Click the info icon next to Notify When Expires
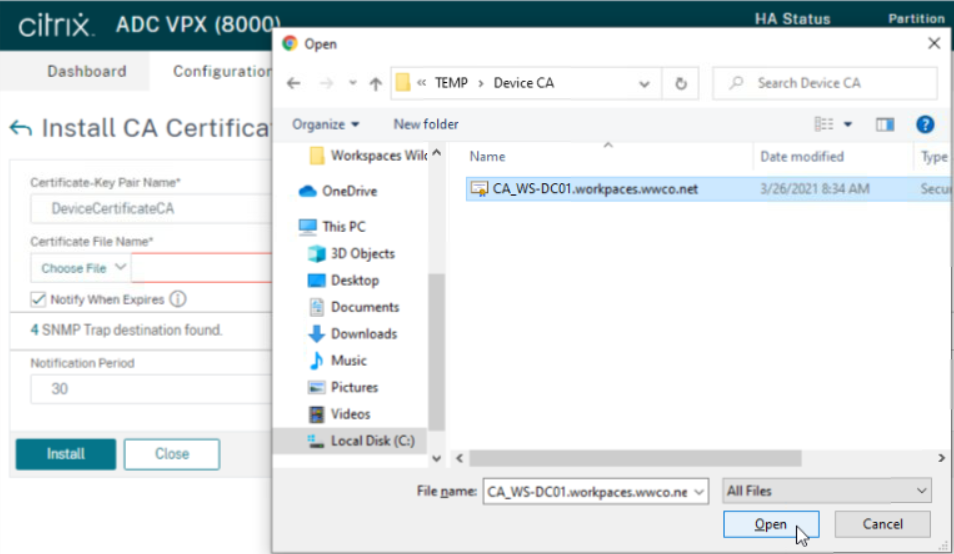This screenshot has height=554, width=954. point(178,299)
